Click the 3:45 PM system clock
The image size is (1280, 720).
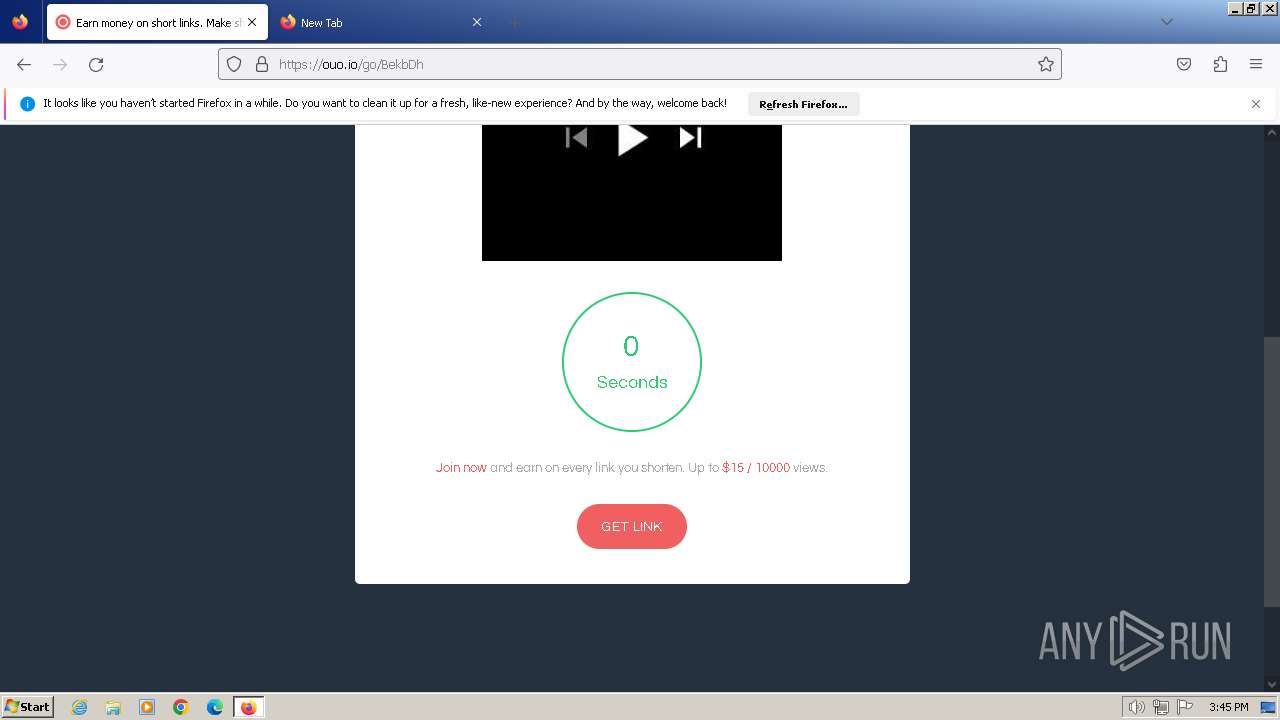[1228, 707]
